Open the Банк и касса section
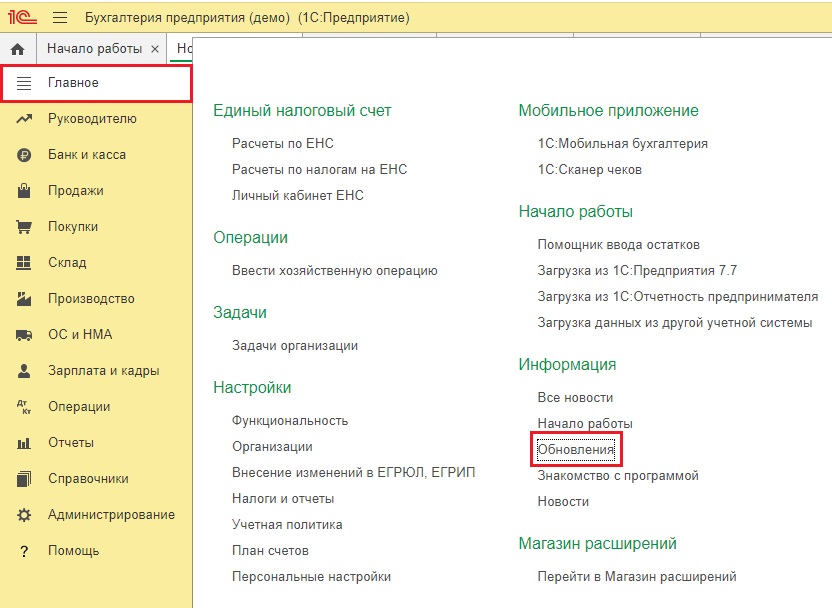 (87, 154)
